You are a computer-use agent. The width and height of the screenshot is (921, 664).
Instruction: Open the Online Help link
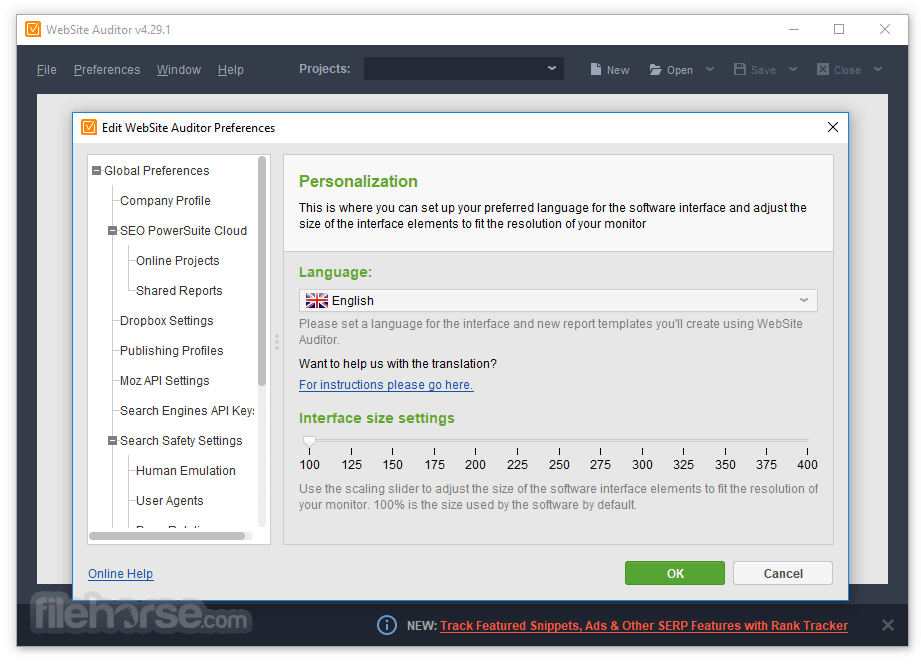(x=120, y=573)
